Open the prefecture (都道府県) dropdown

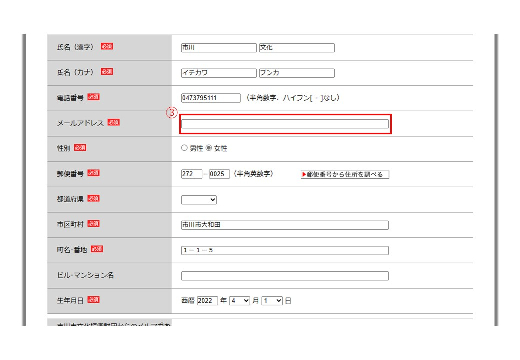pyautogui.click(x=199, y=200)
